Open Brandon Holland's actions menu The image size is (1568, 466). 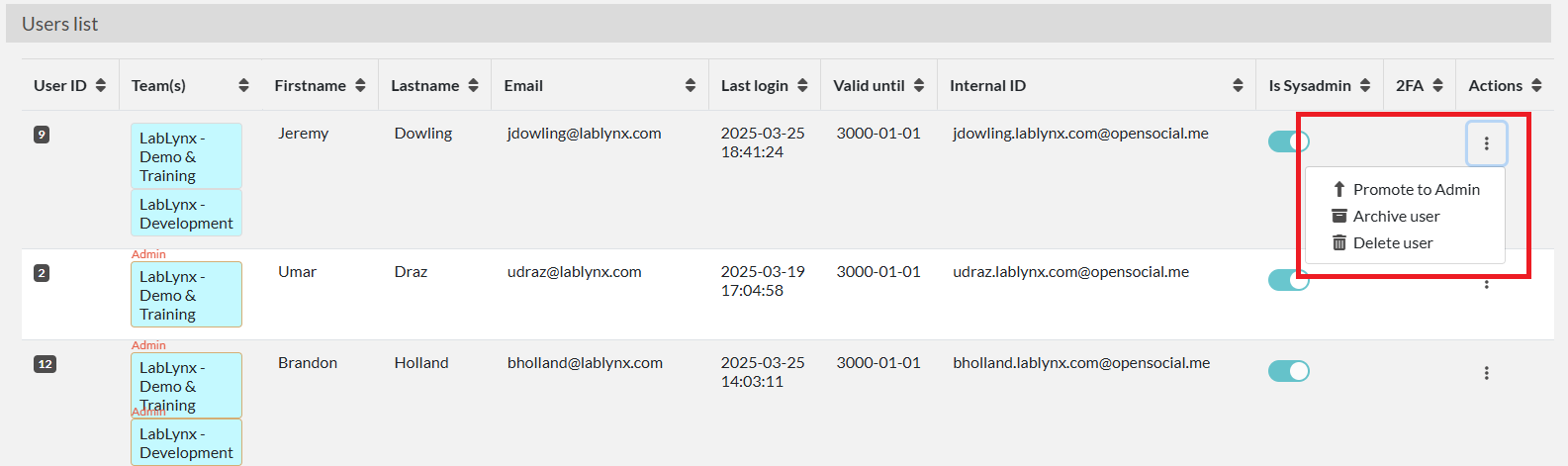click(1486, 373)
